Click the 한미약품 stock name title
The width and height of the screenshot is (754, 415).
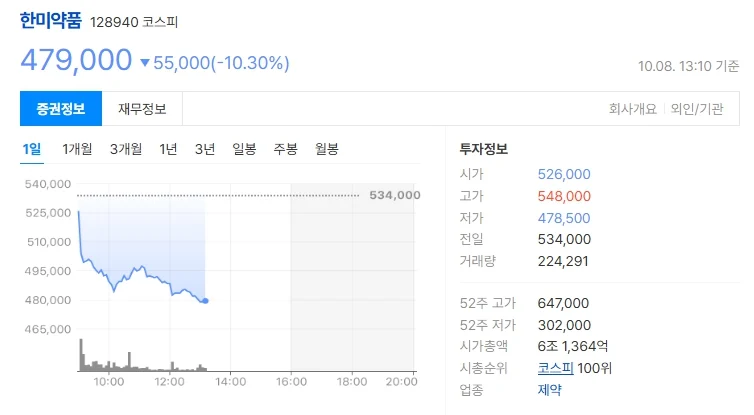point(50,21)
